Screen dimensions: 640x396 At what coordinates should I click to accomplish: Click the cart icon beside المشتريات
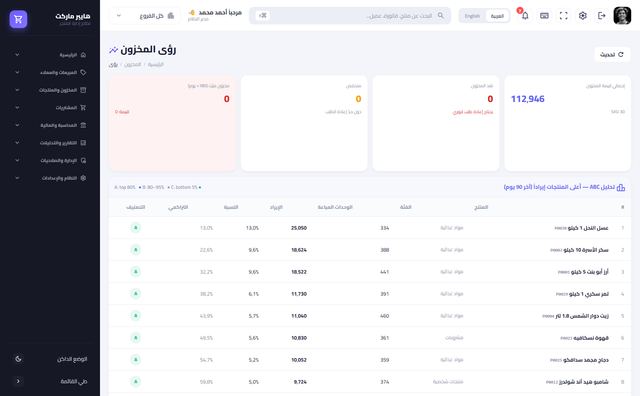83,108
